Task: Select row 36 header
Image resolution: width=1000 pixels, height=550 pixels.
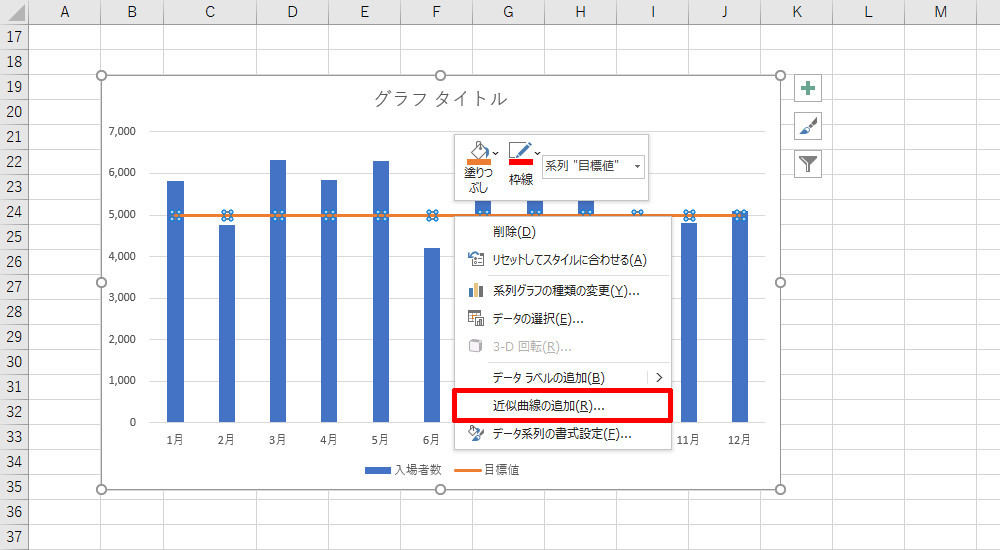Action: 14,512
